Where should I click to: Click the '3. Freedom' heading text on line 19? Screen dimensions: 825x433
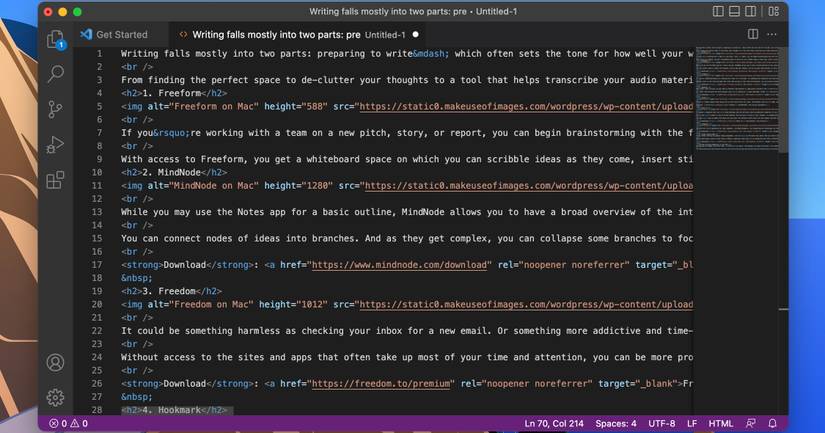coord(169,291)
